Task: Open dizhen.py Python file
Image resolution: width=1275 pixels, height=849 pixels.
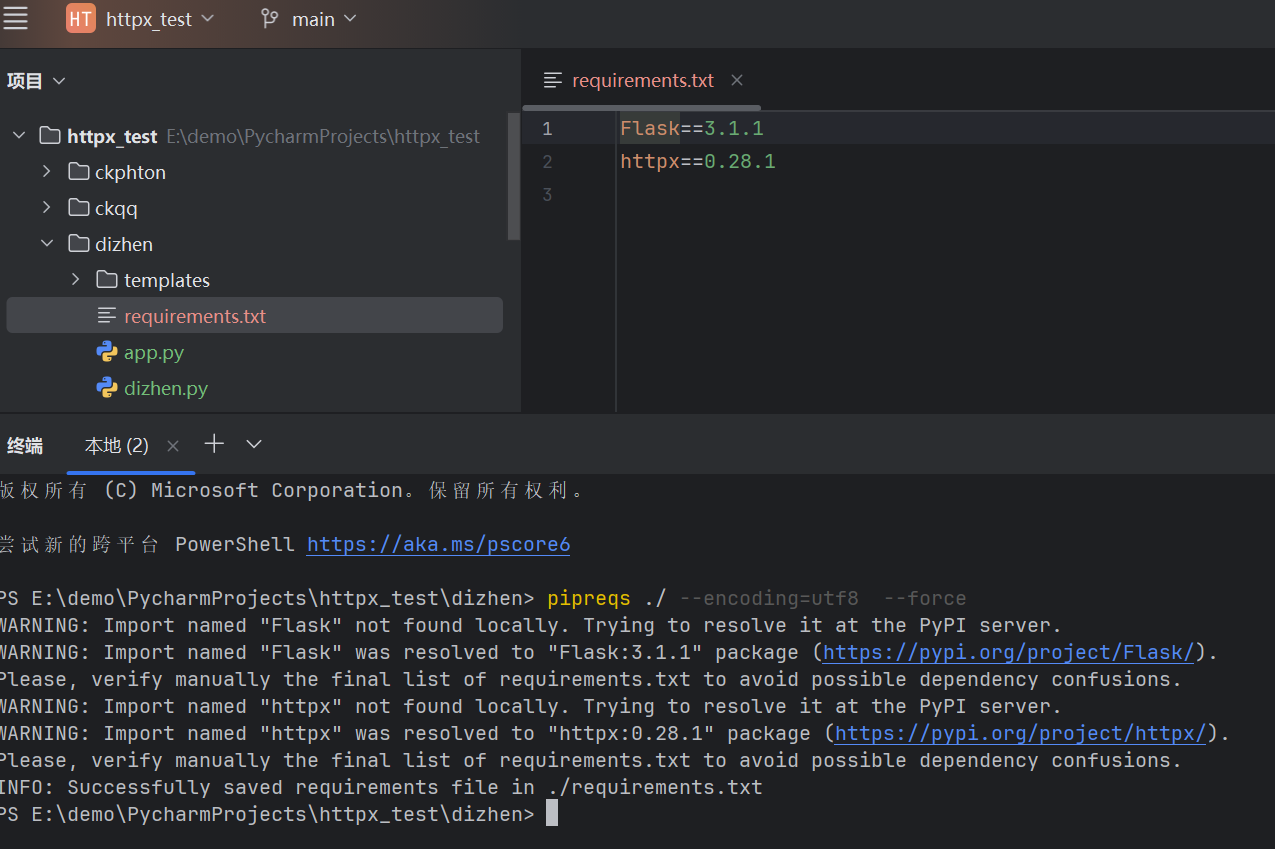Action: 165,388
